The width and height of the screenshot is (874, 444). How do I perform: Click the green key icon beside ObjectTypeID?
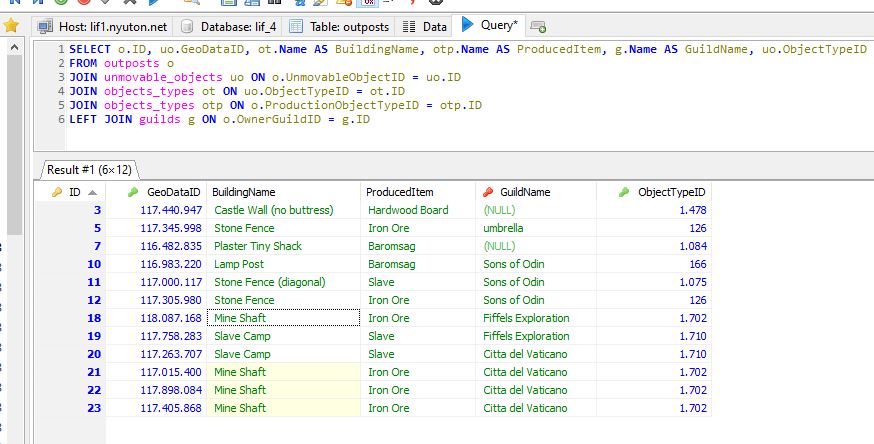pyautogui.click(x=624, y=192)
